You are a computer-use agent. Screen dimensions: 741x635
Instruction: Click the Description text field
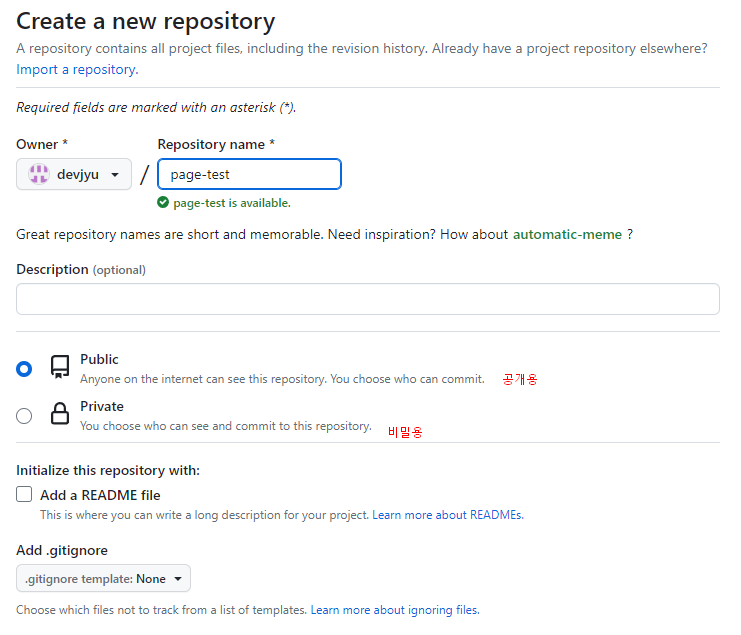(x=368, y=299)
